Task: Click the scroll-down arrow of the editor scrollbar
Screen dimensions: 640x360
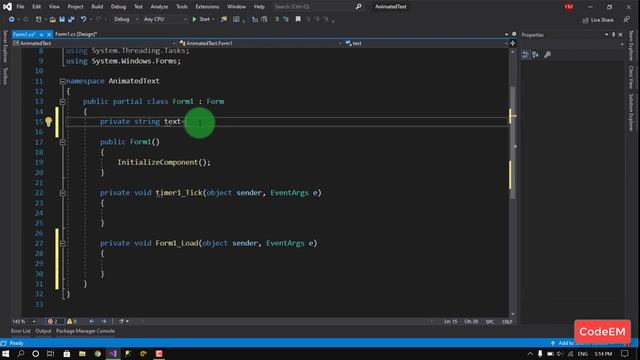Action: click(512, 314)
